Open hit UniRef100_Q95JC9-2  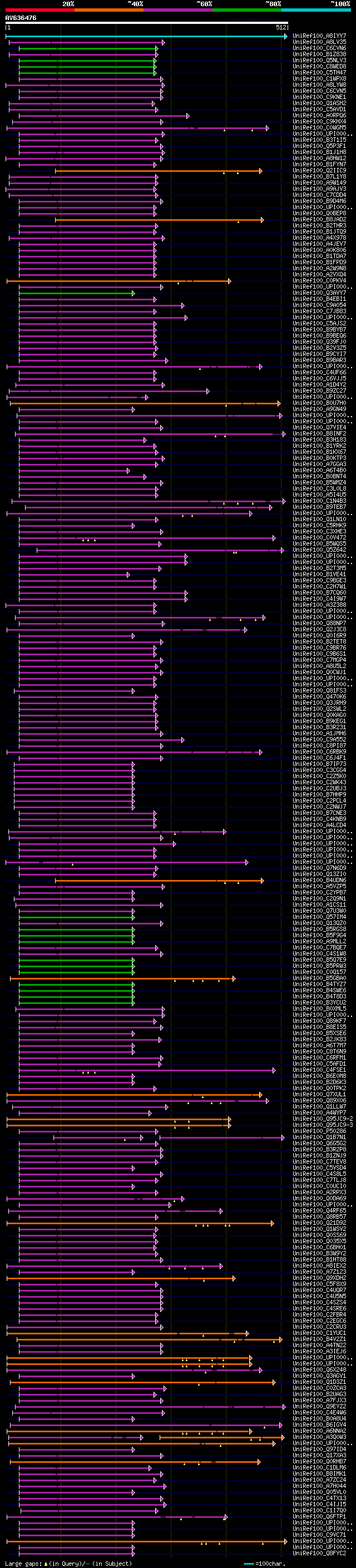pos(323,1119)
